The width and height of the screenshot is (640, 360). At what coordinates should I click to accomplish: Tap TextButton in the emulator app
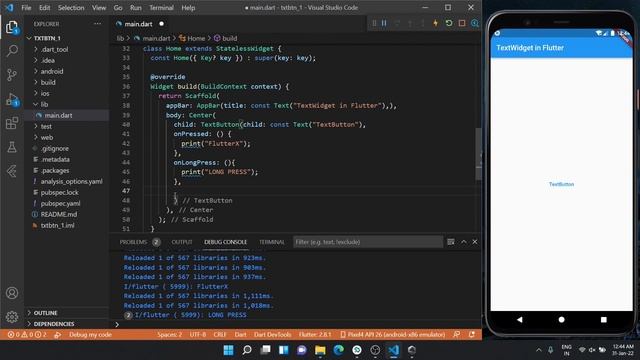point(561,184)
